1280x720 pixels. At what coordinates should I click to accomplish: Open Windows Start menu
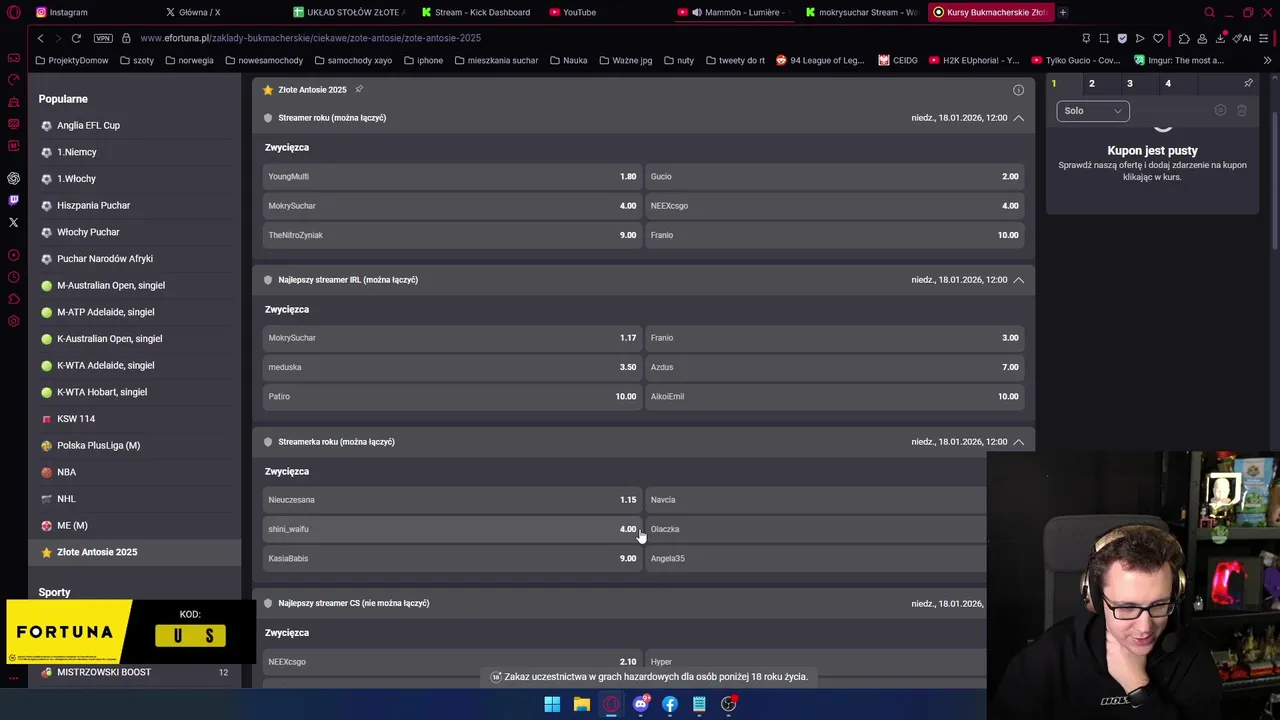pos(552,704)
